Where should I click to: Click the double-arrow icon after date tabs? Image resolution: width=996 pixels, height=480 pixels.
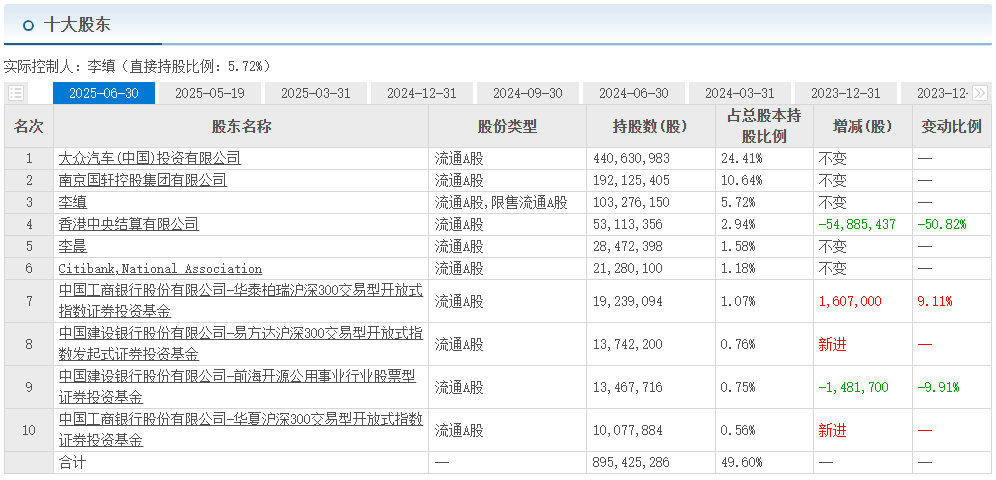(981, 93)
